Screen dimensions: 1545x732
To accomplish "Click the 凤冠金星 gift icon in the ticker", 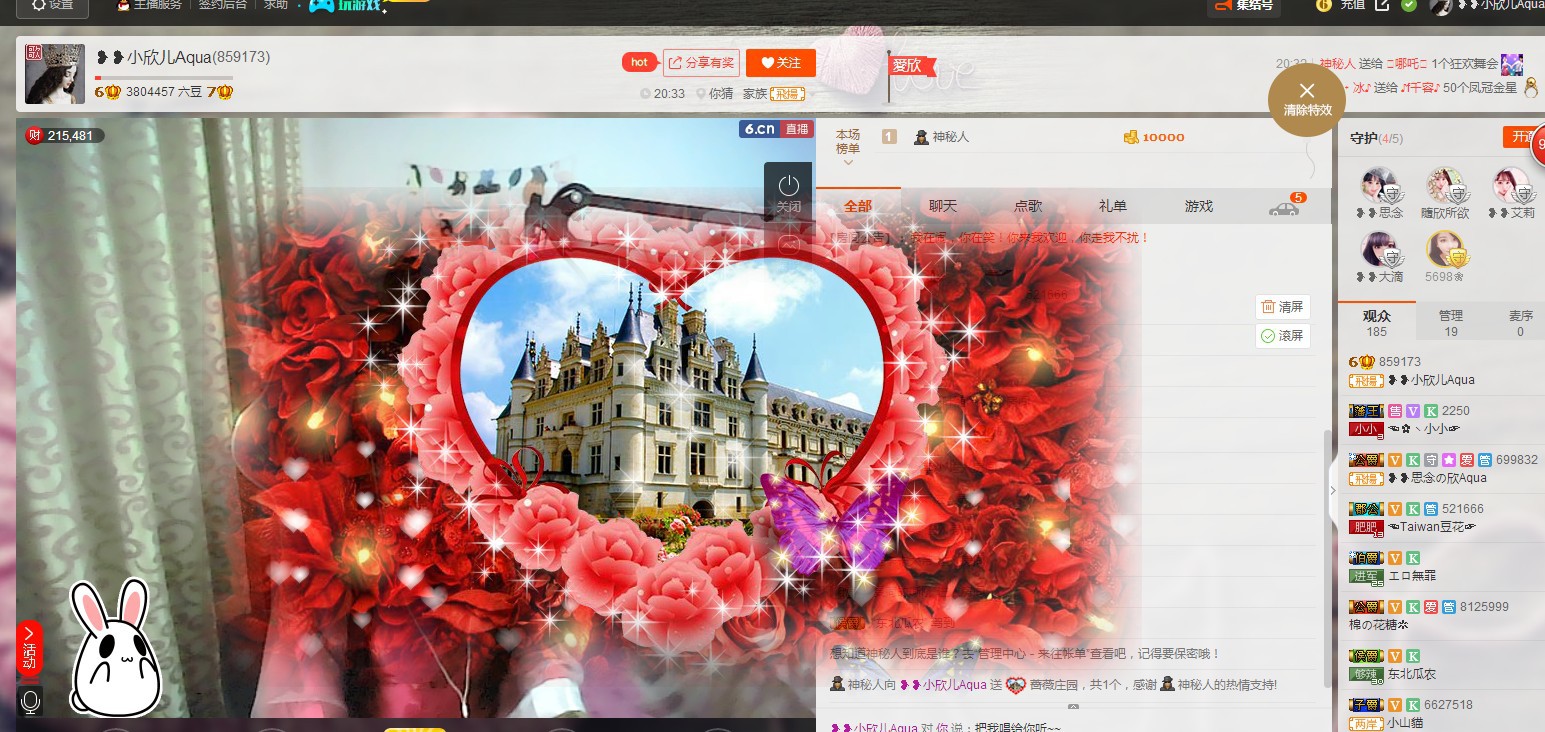I will tap(1529, 88).
